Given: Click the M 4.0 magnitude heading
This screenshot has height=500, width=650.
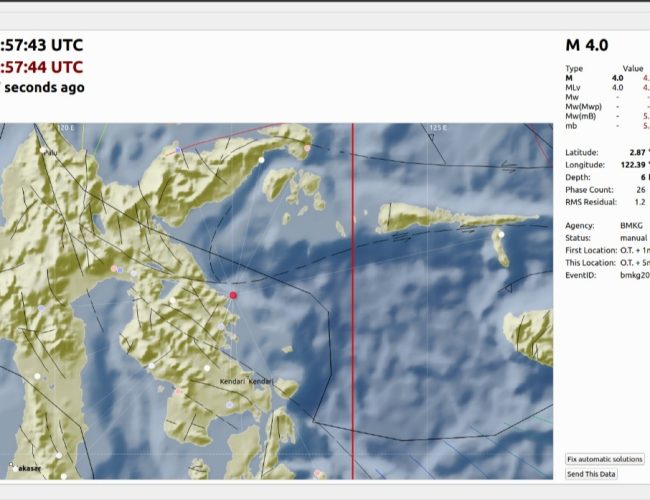Looking at the screenshot, I should (x=587, y=45).
